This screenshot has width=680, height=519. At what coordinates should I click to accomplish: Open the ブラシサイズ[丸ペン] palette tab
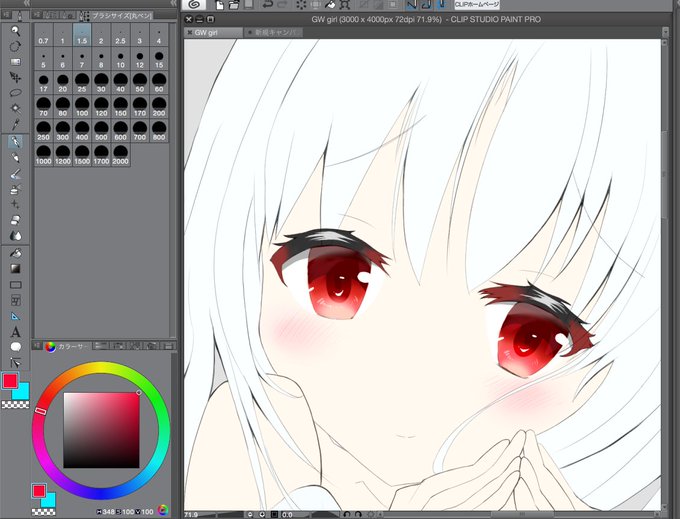pos(117,16)
